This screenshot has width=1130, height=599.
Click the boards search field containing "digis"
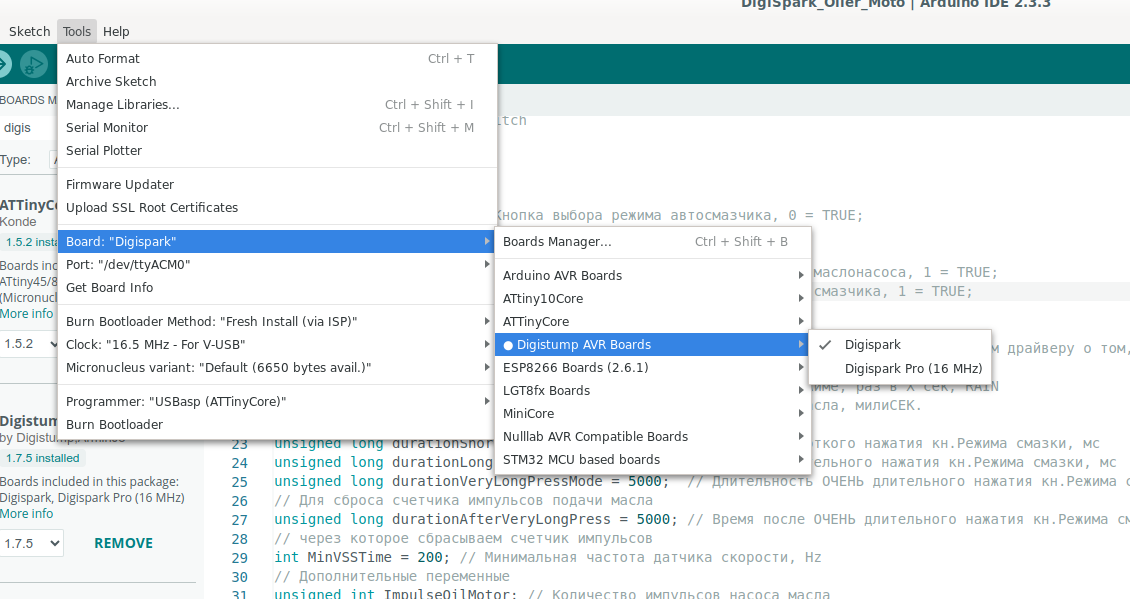(x=29, y=128)
